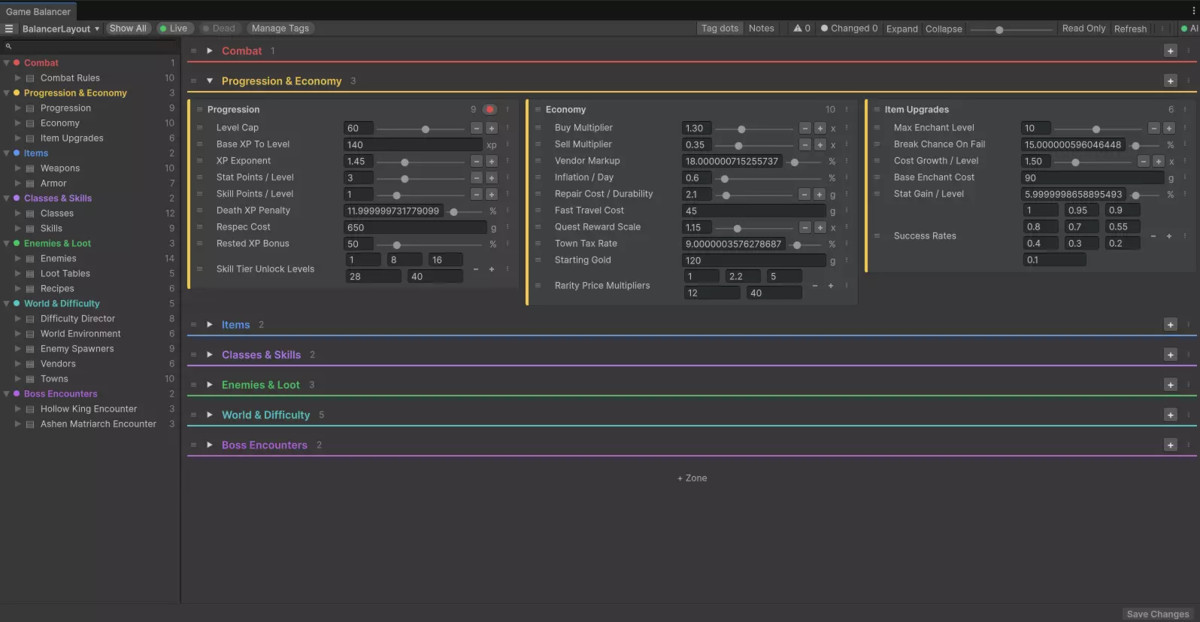Add entry to Rarity Price Multipliers
1200x622 pixels.
830,286
